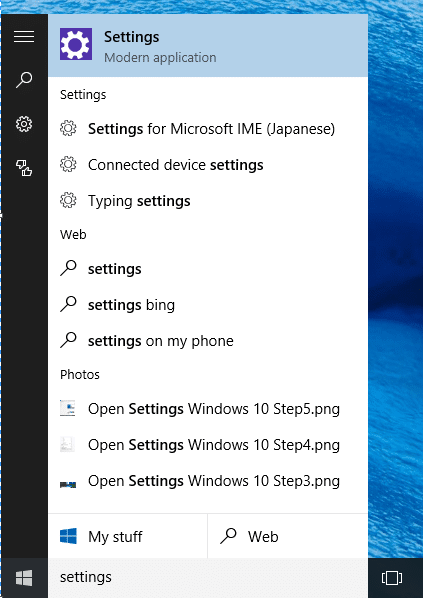Open Open Settings Windows 10 Step3.png
The width and height of the screenshot is (423, 598).
point(208,481)
